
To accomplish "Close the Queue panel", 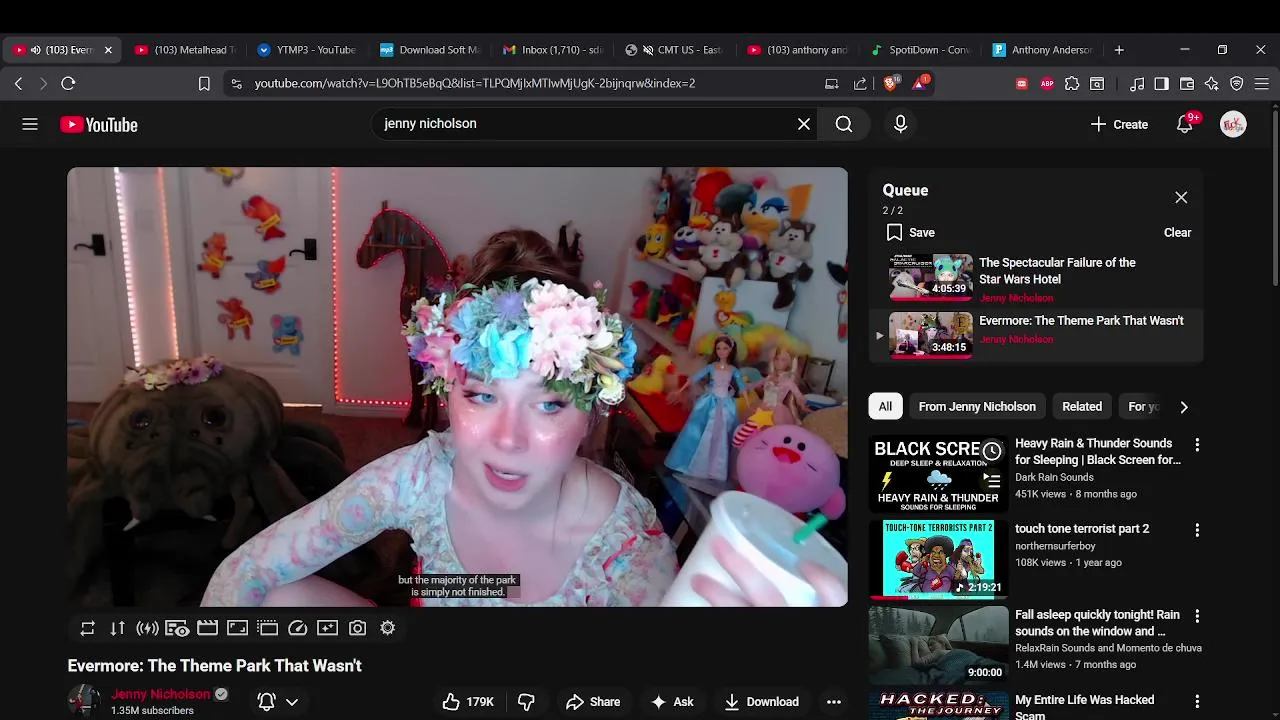I will [1181, 197].
